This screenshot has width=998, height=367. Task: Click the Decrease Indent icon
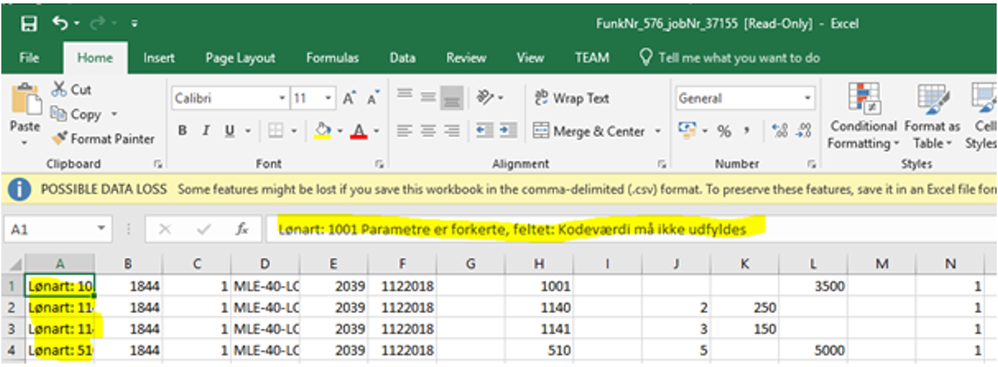pyautogui.click(x=485, y=131)
